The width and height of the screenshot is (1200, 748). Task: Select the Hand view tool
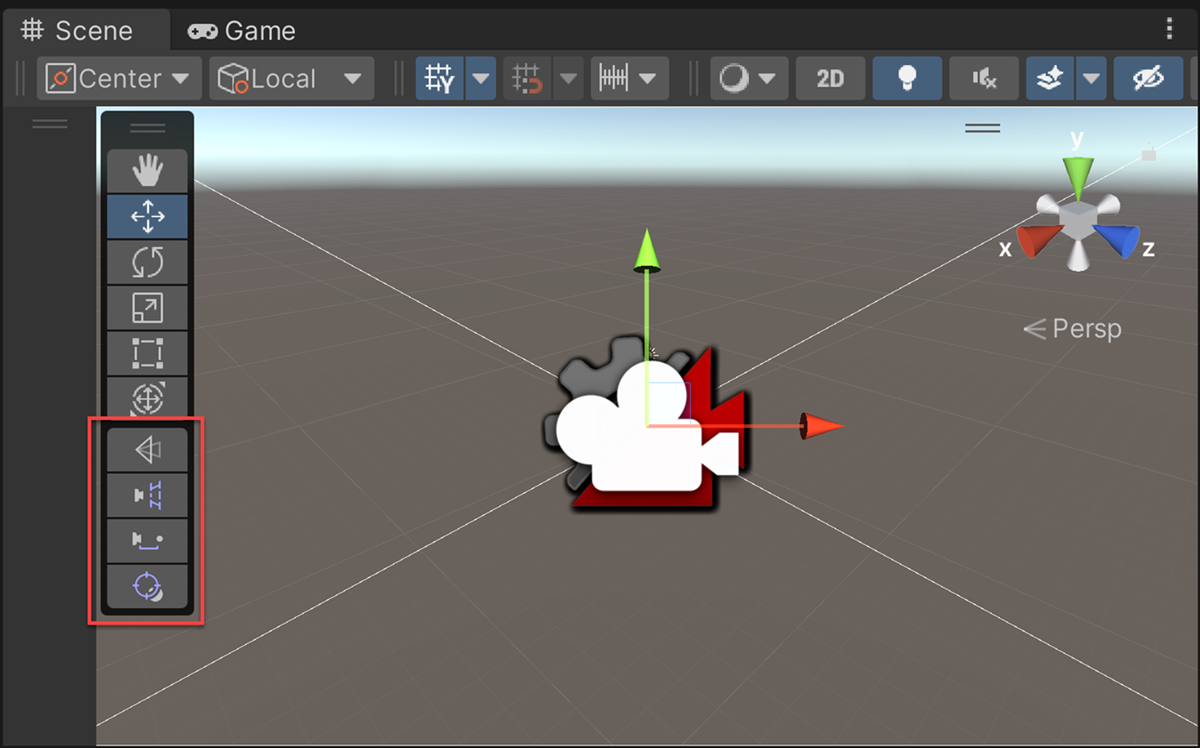pos(148,171)
